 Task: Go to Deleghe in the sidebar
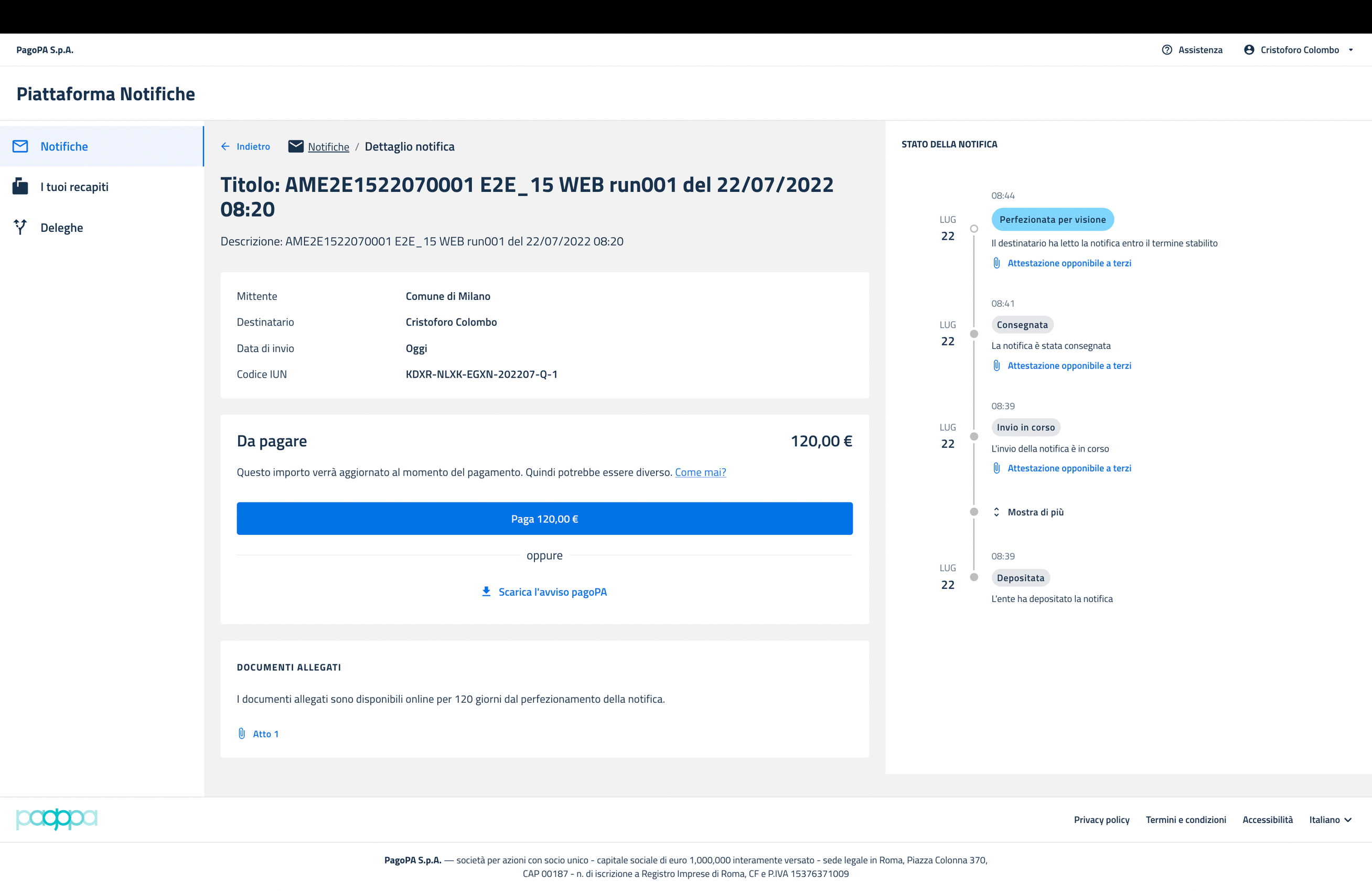click(62, 227)
